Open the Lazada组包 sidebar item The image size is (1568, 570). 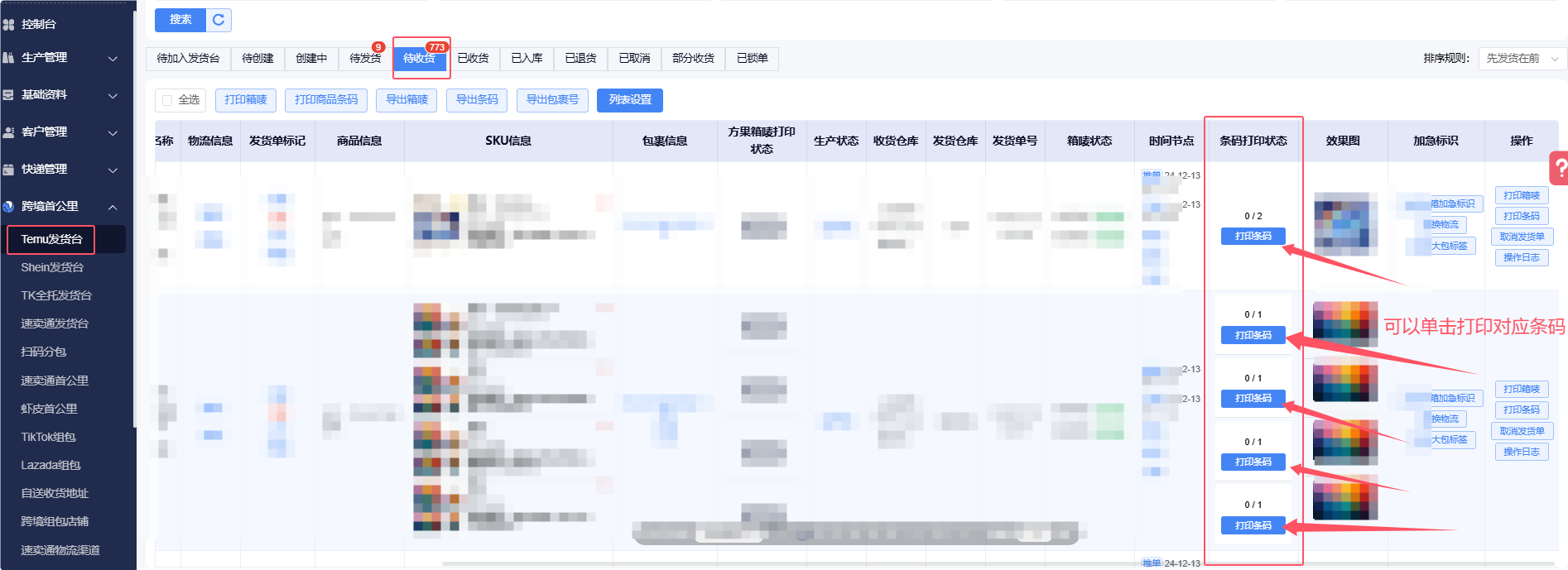[51, 466]
